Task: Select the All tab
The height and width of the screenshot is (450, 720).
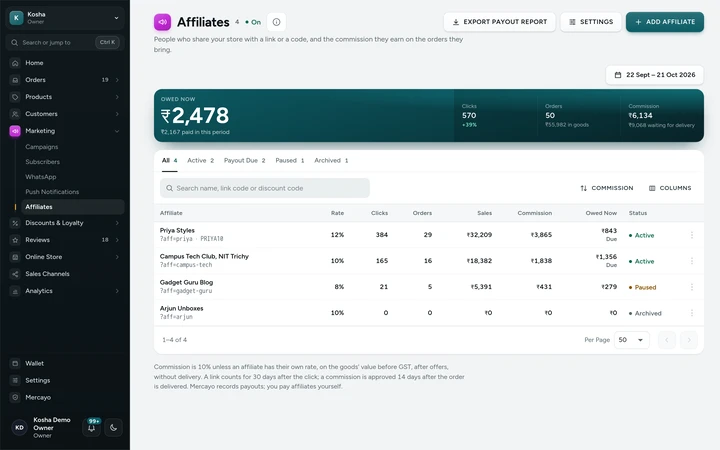Action: tap(169, 161)
